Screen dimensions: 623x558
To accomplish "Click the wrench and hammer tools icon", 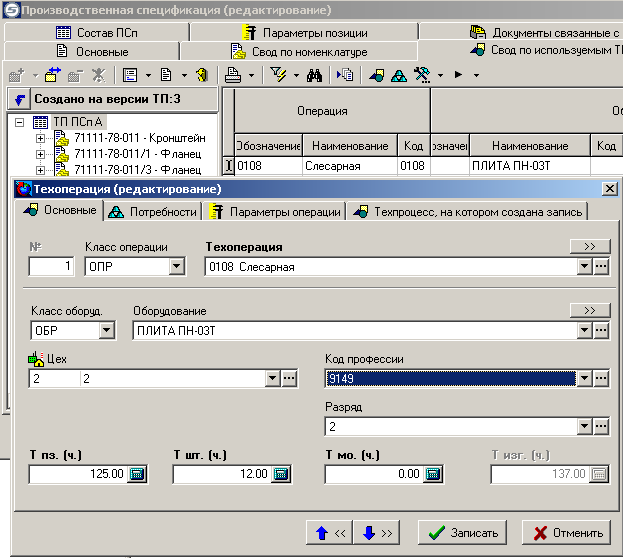I will [x=423, y=75].
